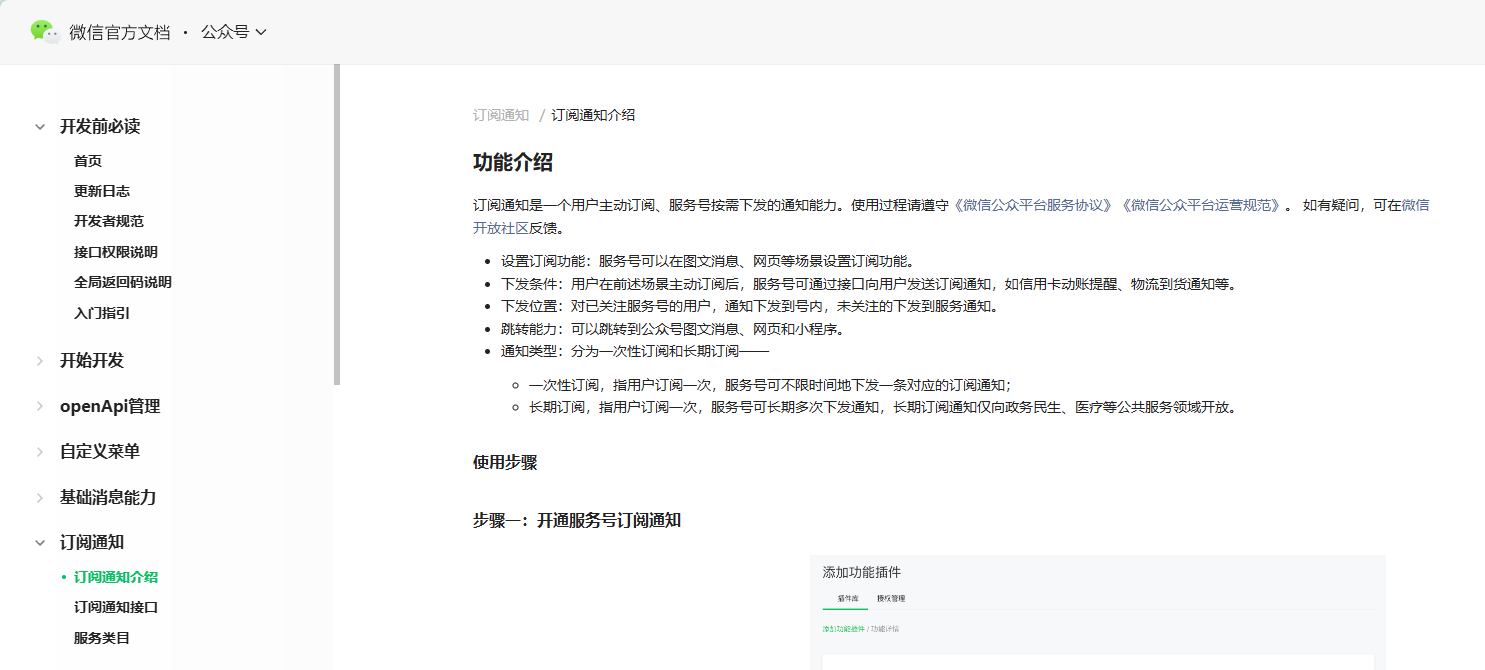The image size is (1485, 670).
Task: Click the sidebar vertical scrollbar
Action: [x=337, y=225]
